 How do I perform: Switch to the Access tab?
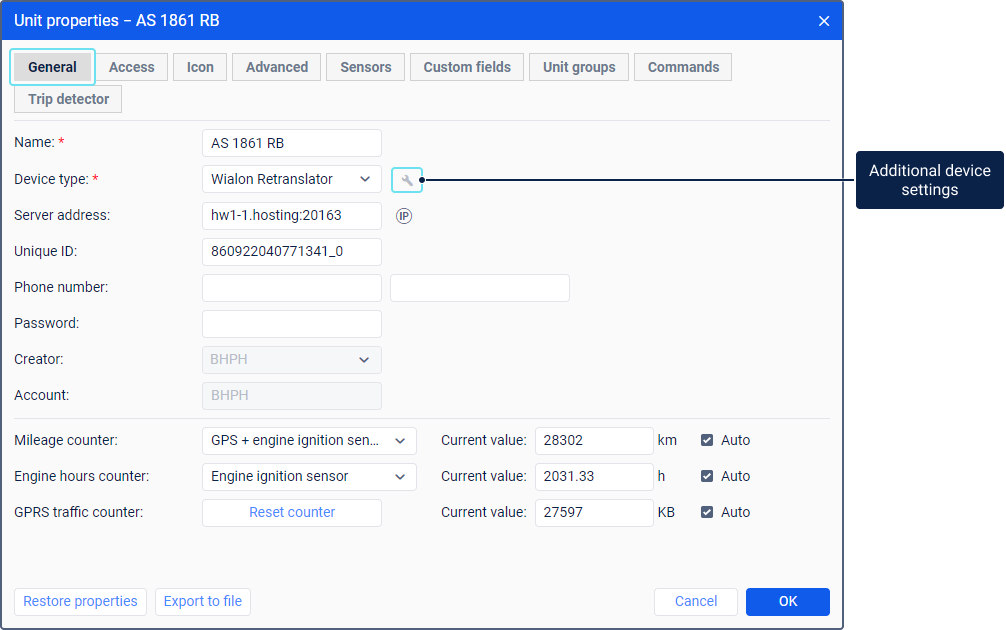pos(132,67)
